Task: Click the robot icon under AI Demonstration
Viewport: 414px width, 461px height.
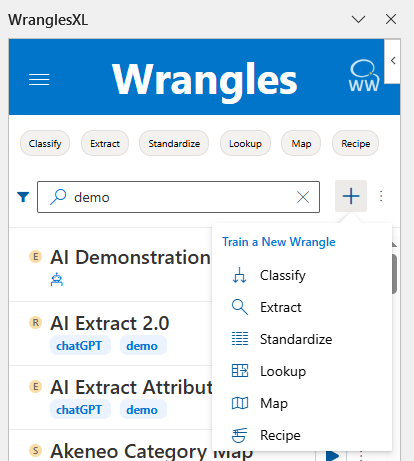Action: tap(57, 279)
